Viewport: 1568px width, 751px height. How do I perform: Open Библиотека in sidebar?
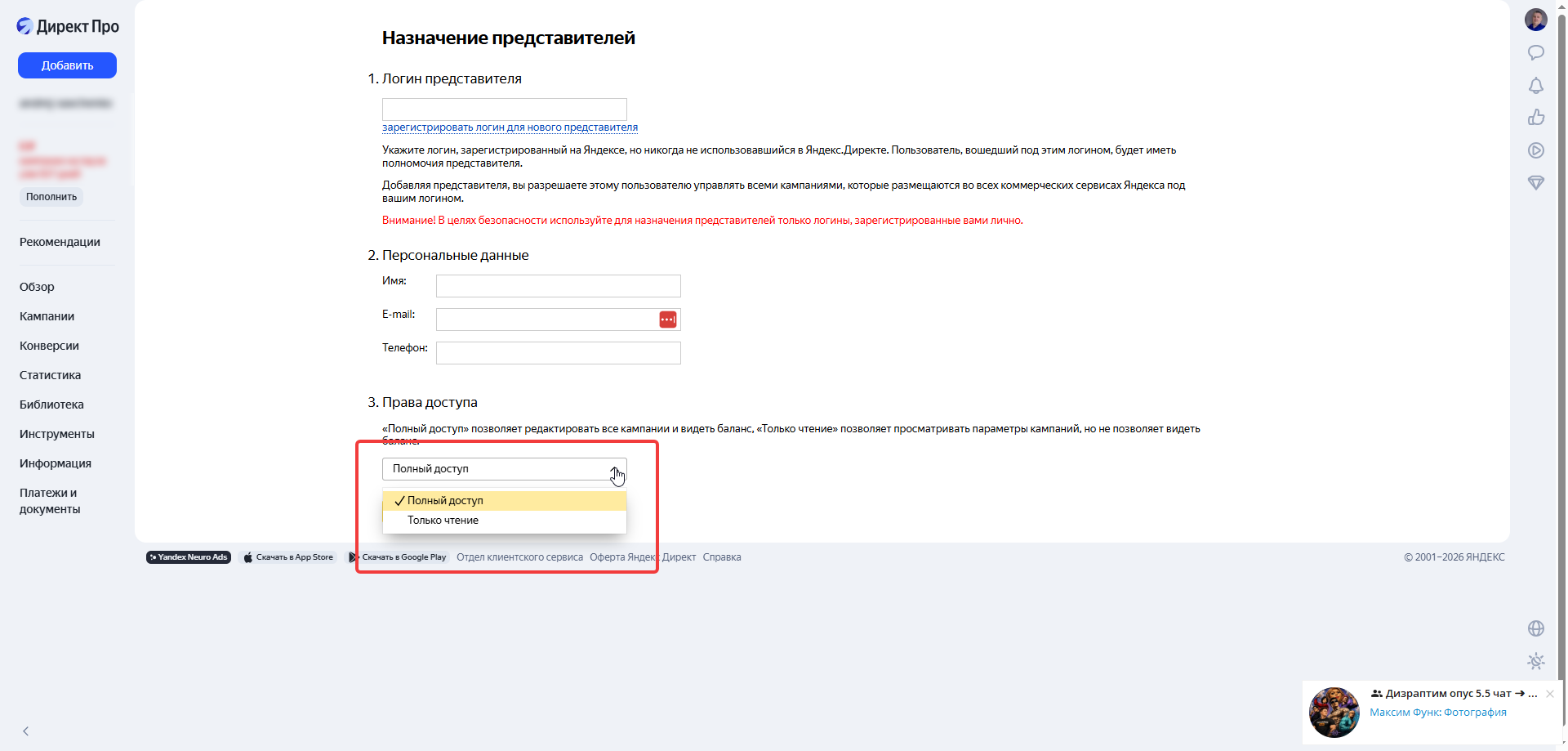[51, 405]
